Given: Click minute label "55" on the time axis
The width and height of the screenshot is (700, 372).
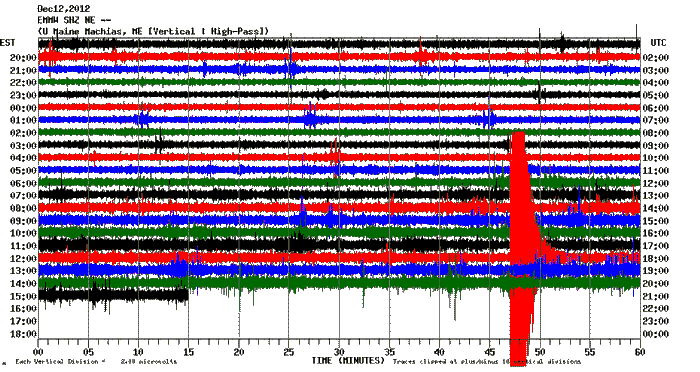Looking at the screenshot, I should (x=590, y=352).
